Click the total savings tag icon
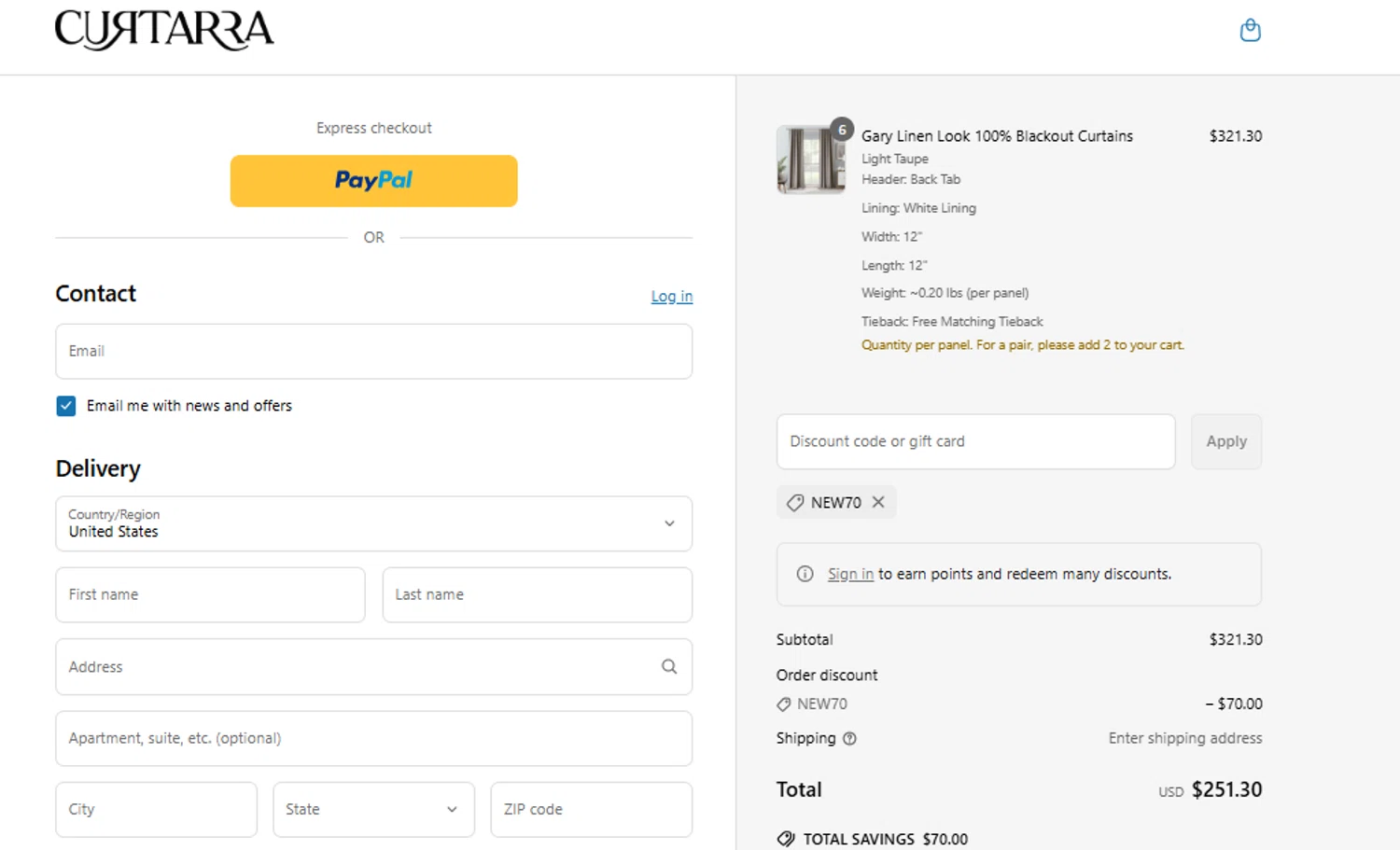Viewport: 1400px width, 850px height. (x=786, y=839)
